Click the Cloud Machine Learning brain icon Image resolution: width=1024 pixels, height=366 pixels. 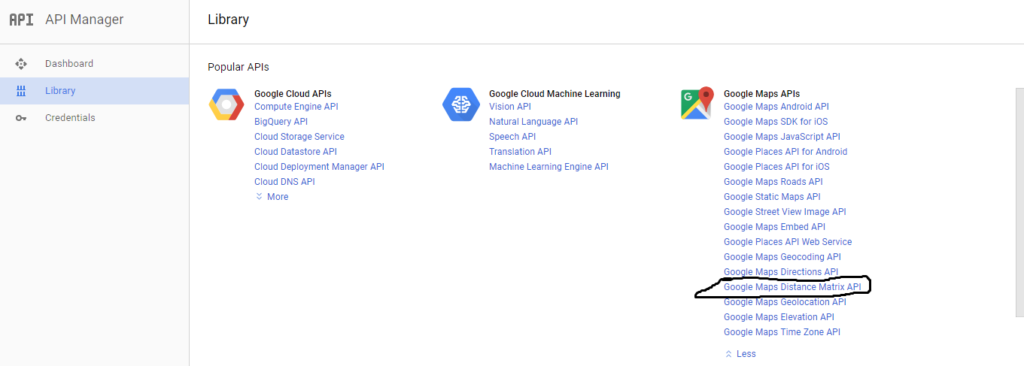(461, 105)
